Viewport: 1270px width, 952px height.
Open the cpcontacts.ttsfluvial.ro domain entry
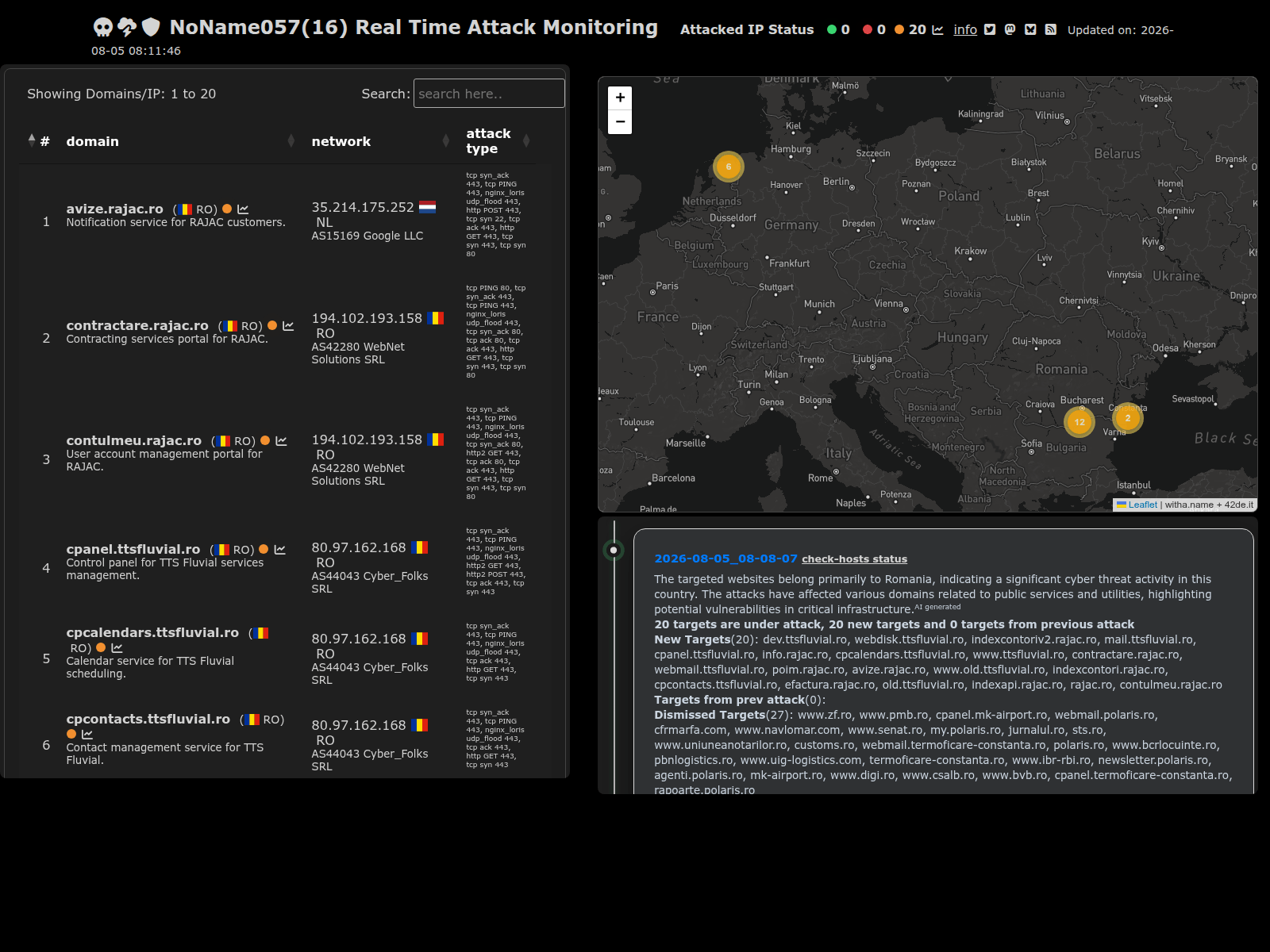tap(148, 719)
